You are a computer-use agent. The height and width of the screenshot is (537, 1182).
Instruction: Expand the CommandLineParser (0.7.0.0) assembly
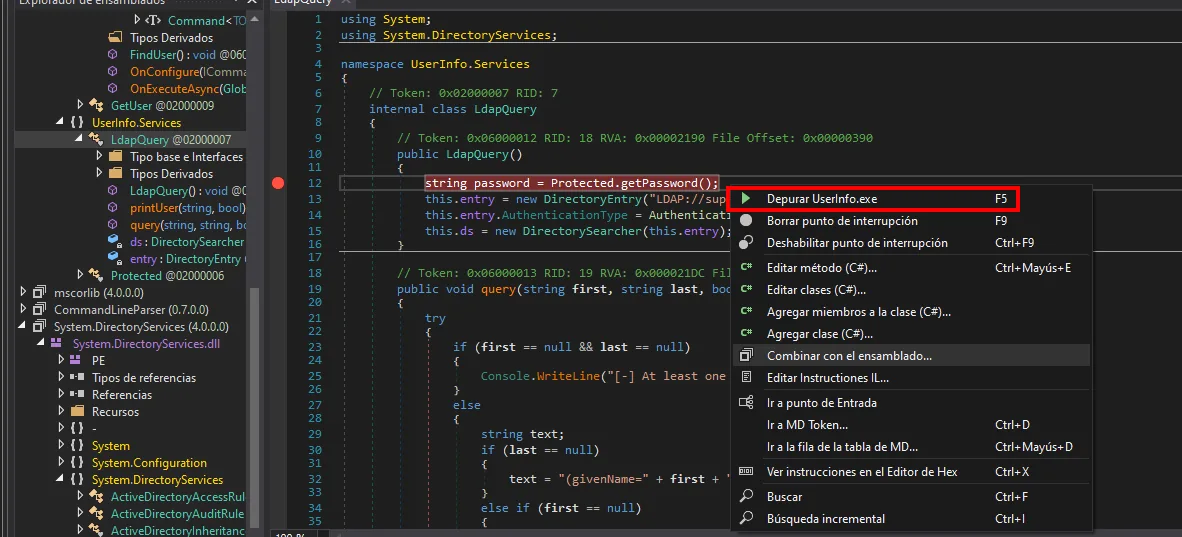click(24, 309)
